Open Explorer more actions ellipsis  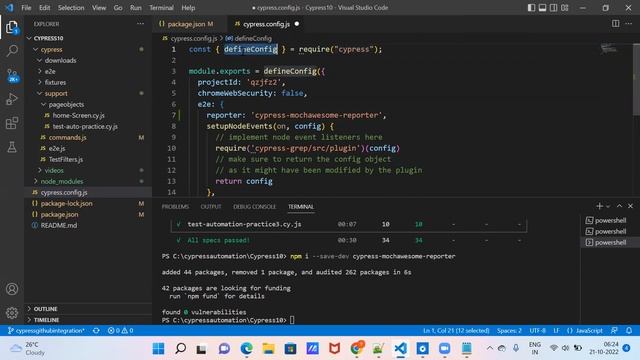[x=140, y=24]
